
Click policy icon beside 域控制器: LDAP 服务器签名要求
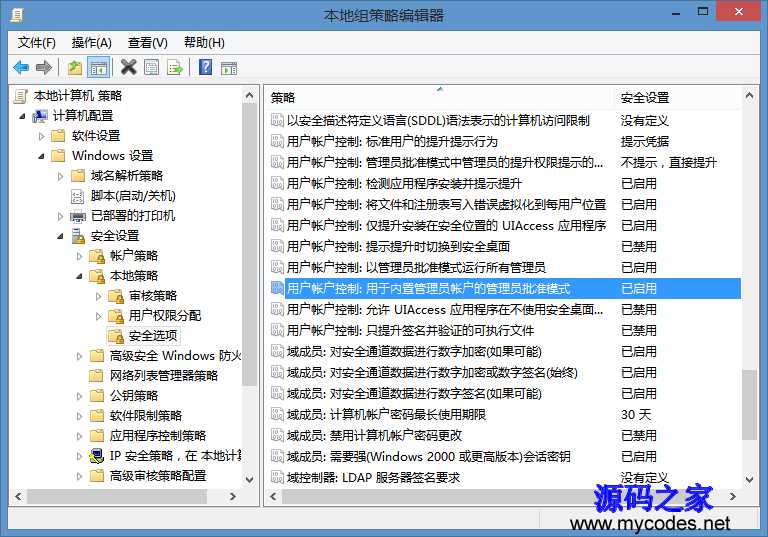point(277,477)
